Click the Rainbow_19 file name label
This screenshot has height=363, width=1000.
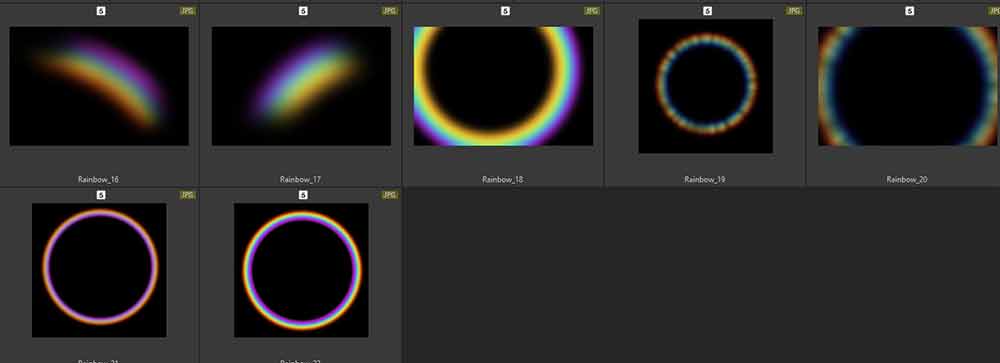(705, 179)
